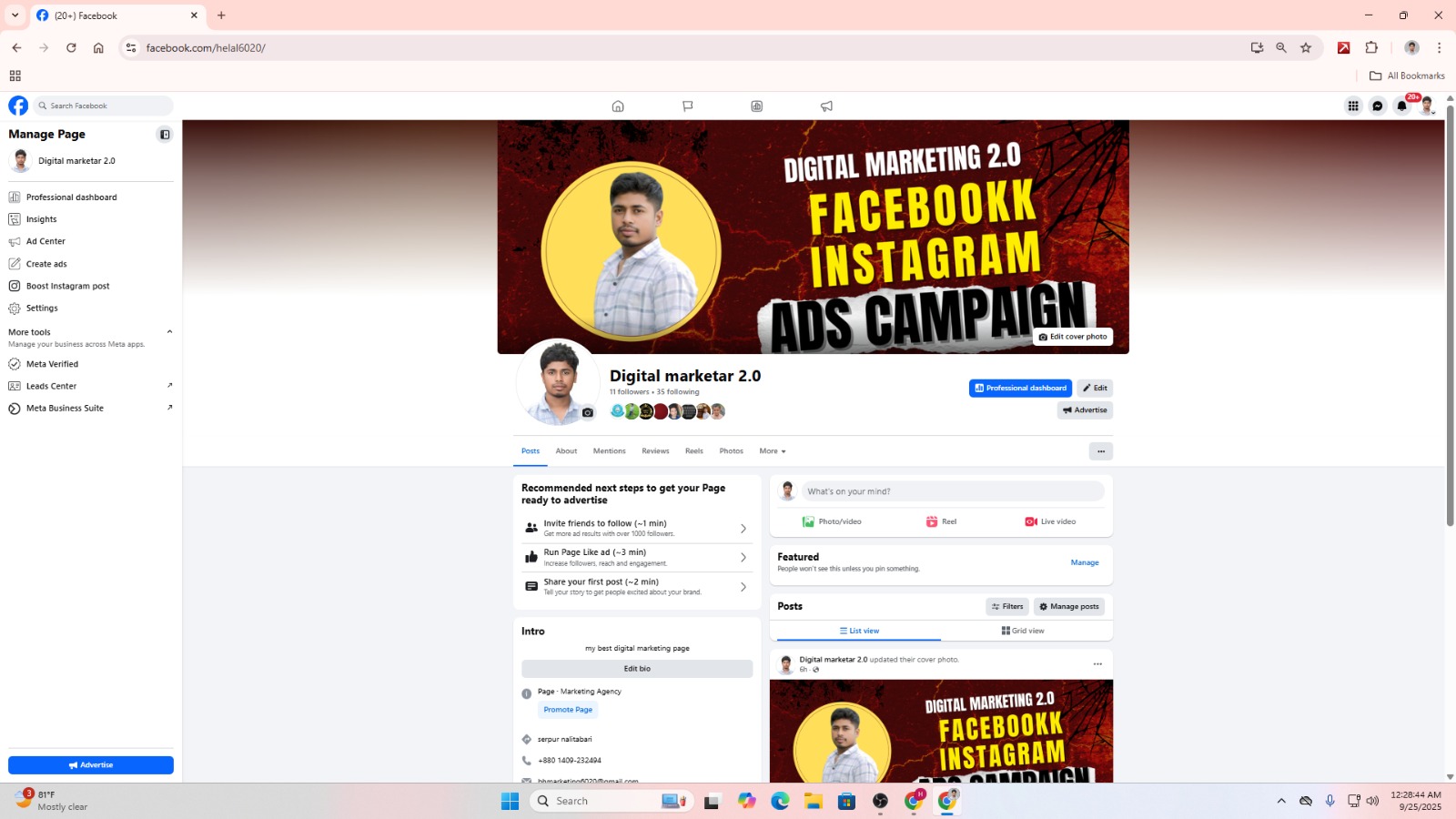Image resolution: width=1456 pixels, height=819 pixels.
Task: Select List view for posts
Action: click(859, 631)
